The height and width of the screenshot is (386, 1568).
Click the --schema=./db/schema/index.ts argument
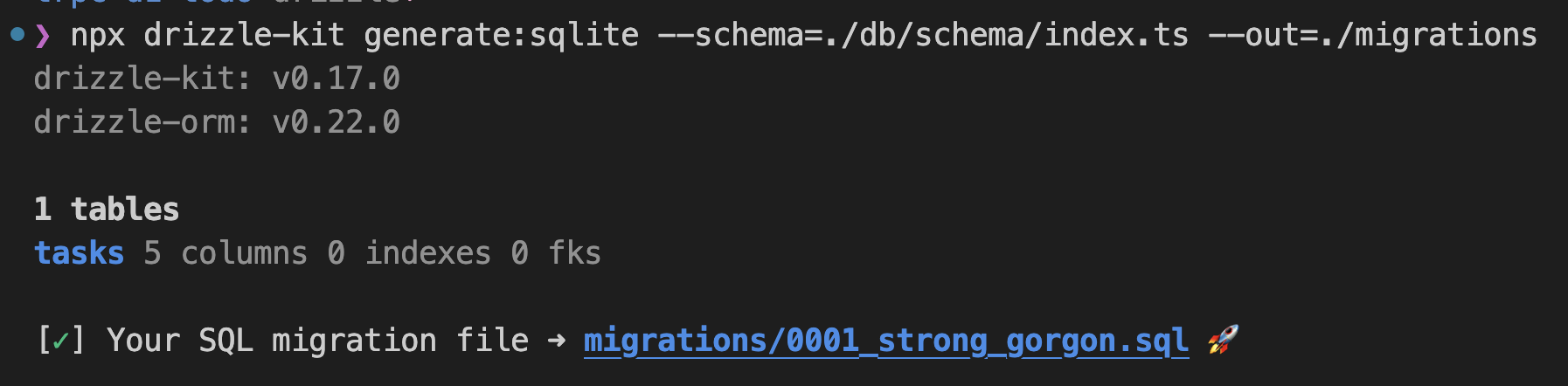pos(922,36)
